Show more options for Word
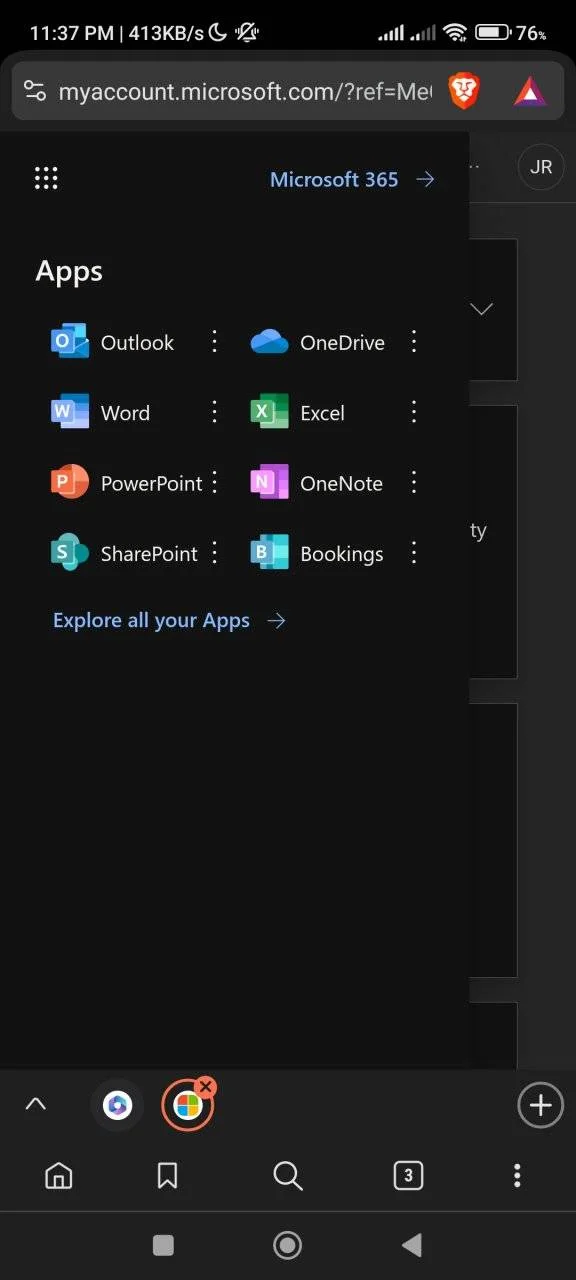The width and height of the screenshot is (576, 1280). coord(214,412)
